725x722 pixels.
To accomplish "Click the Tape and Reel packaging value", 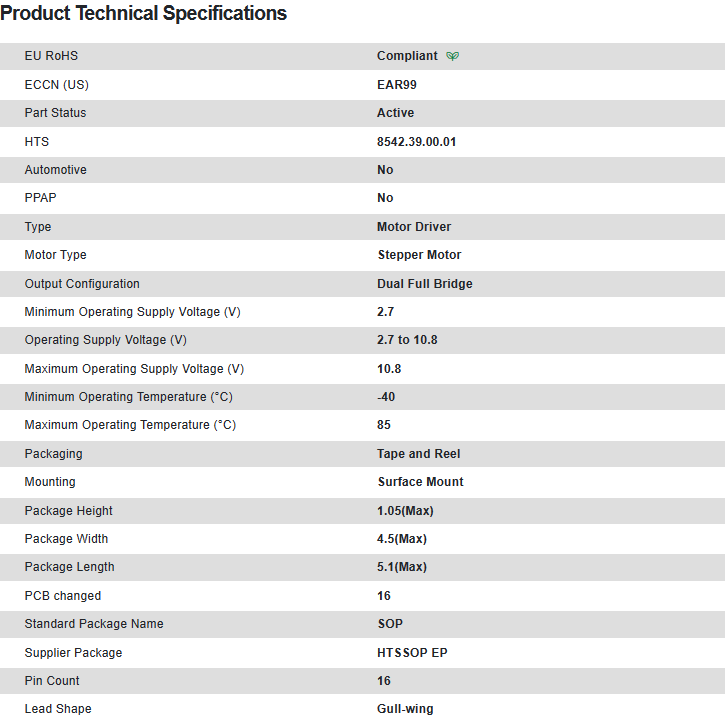I will [x=418, y=454].
